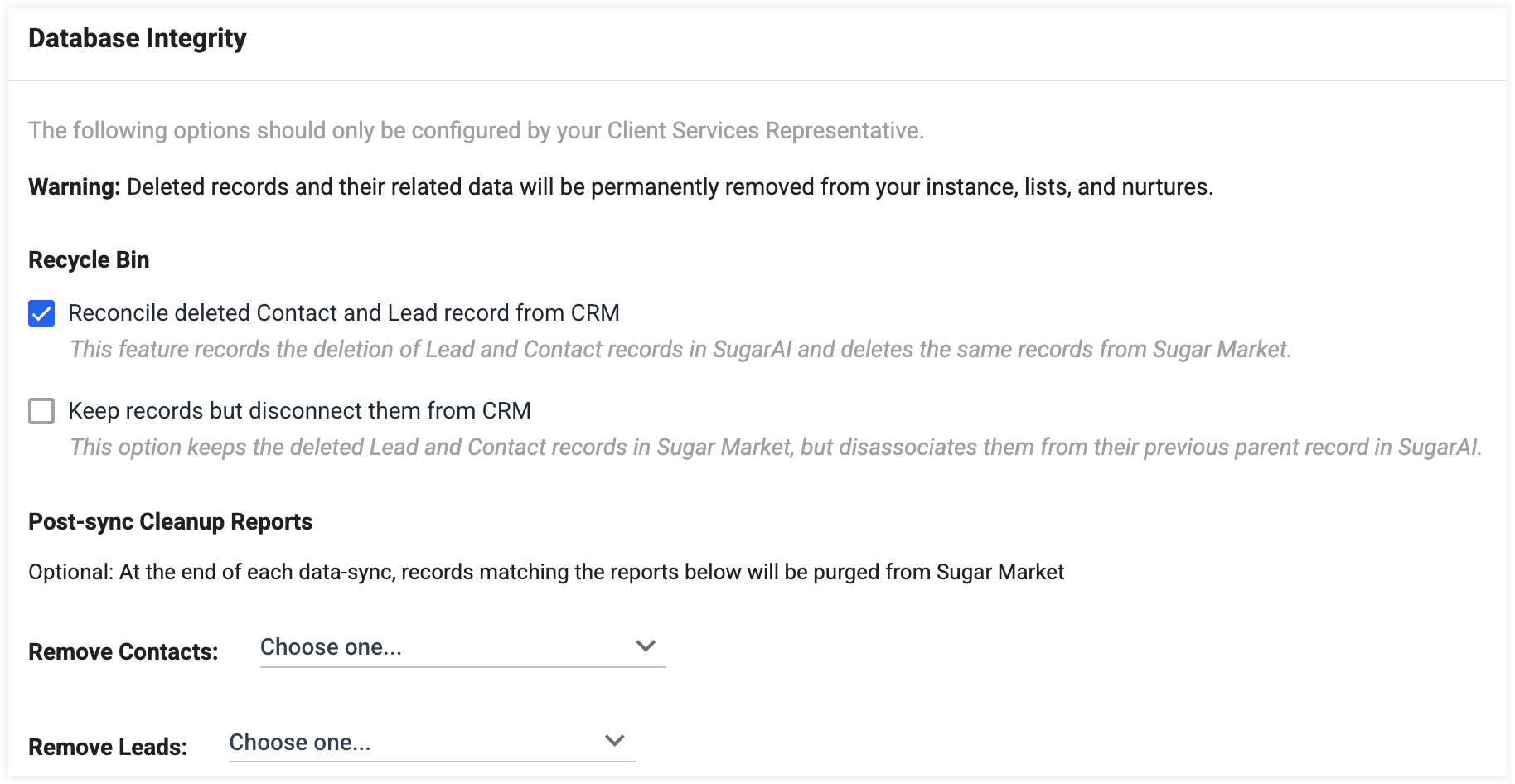The image size is (1515, 784).
Task: Click the Client Services Representative notice text
Action: [477, 131]
